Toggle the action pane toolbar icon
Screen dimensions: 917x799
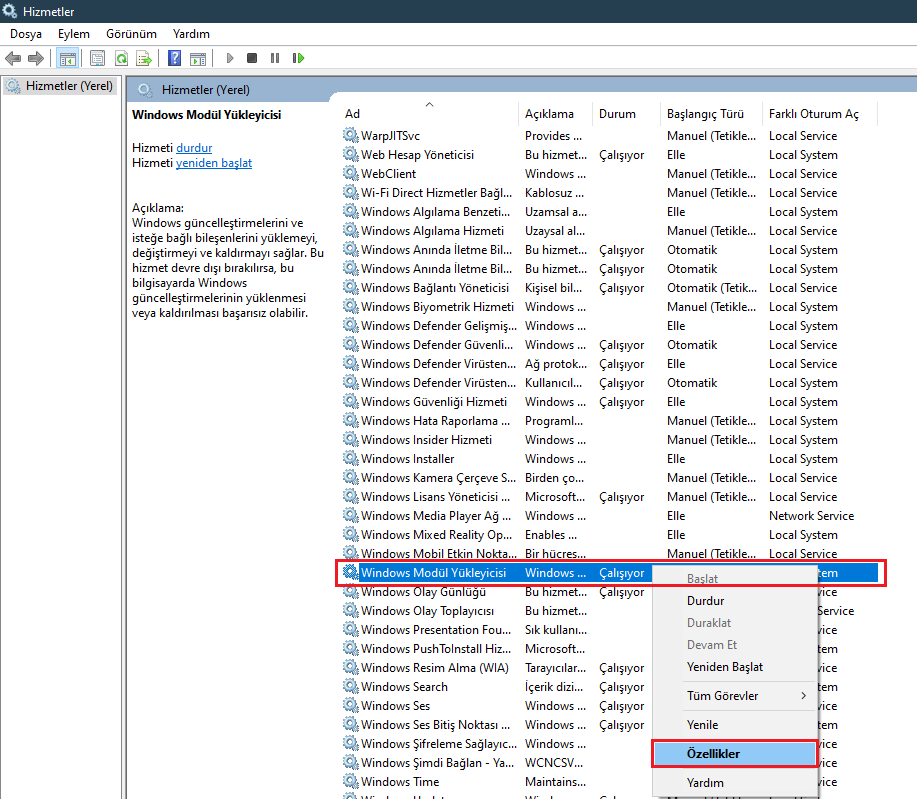pos(198,58)
